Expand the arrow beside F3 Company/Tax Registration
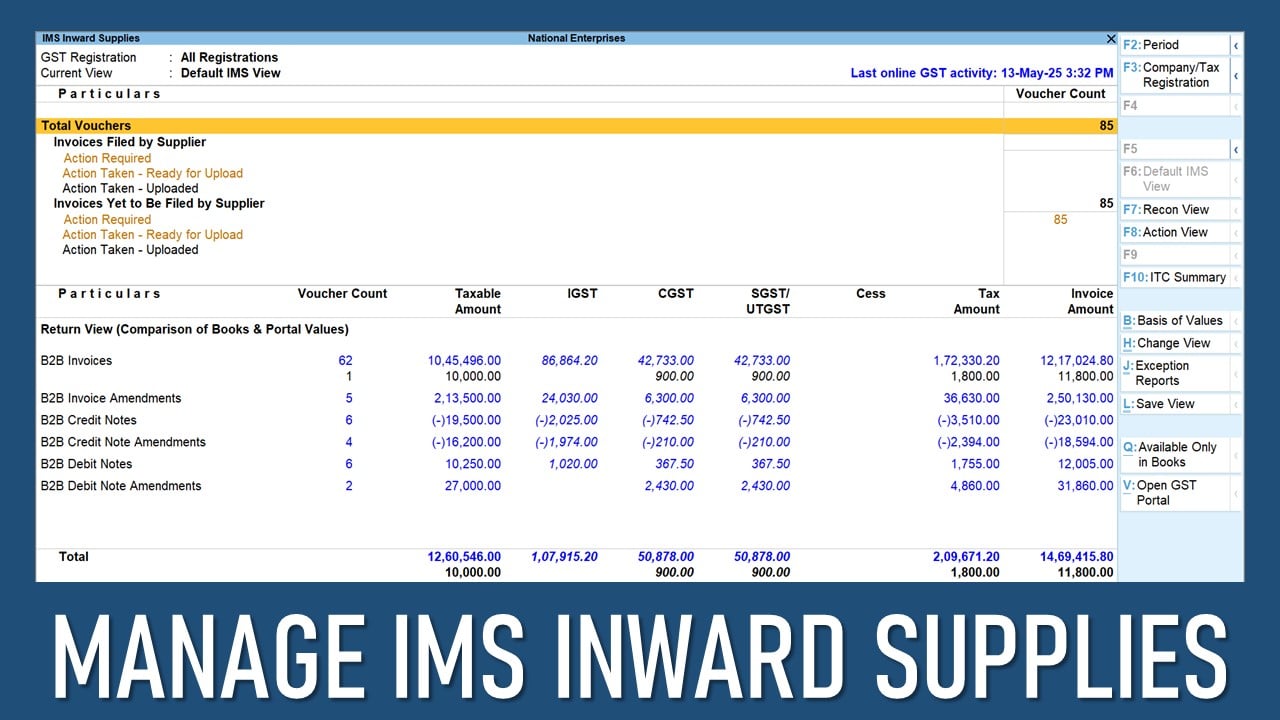 click(x=1236, y=75)
